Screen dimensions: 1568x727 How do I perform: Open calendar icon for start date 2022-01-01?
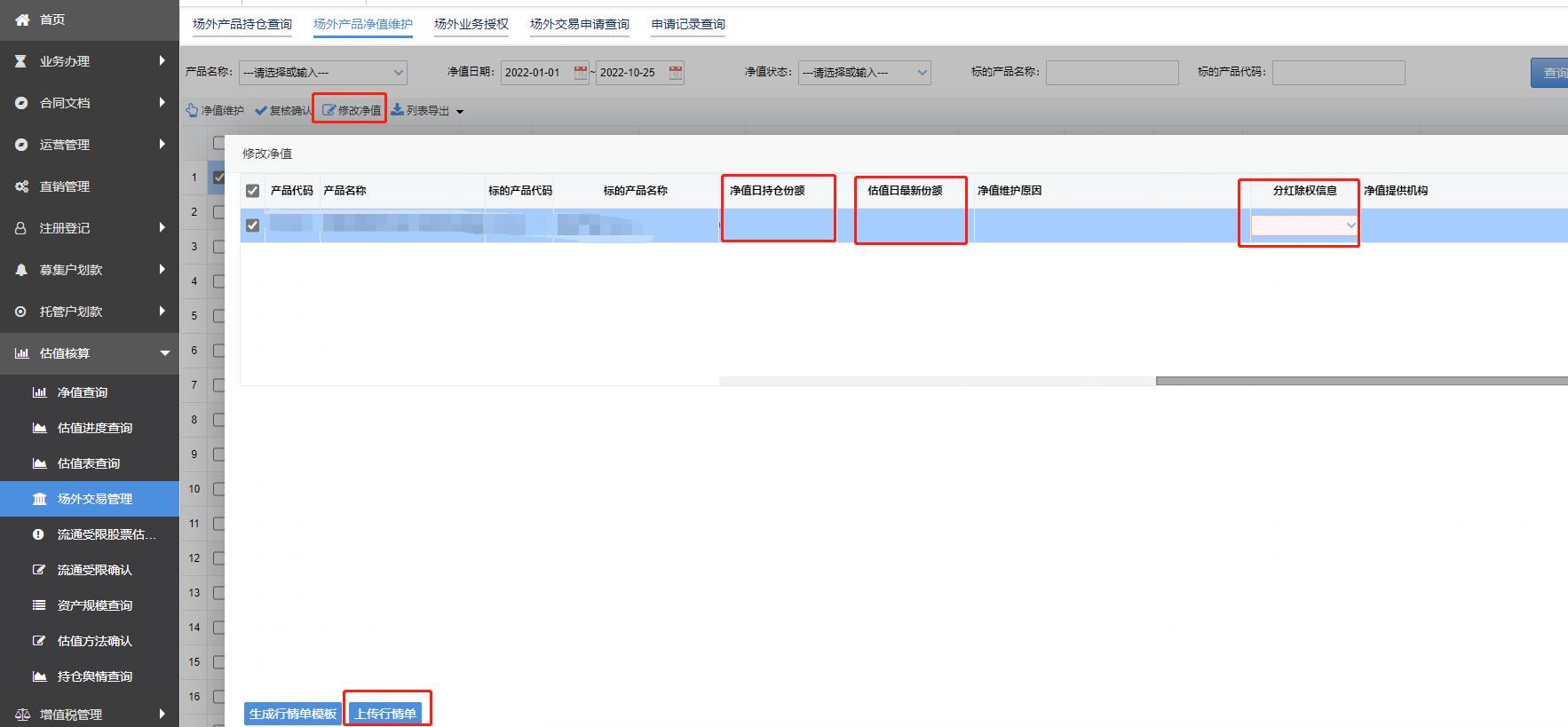click(x=581, y=73)
